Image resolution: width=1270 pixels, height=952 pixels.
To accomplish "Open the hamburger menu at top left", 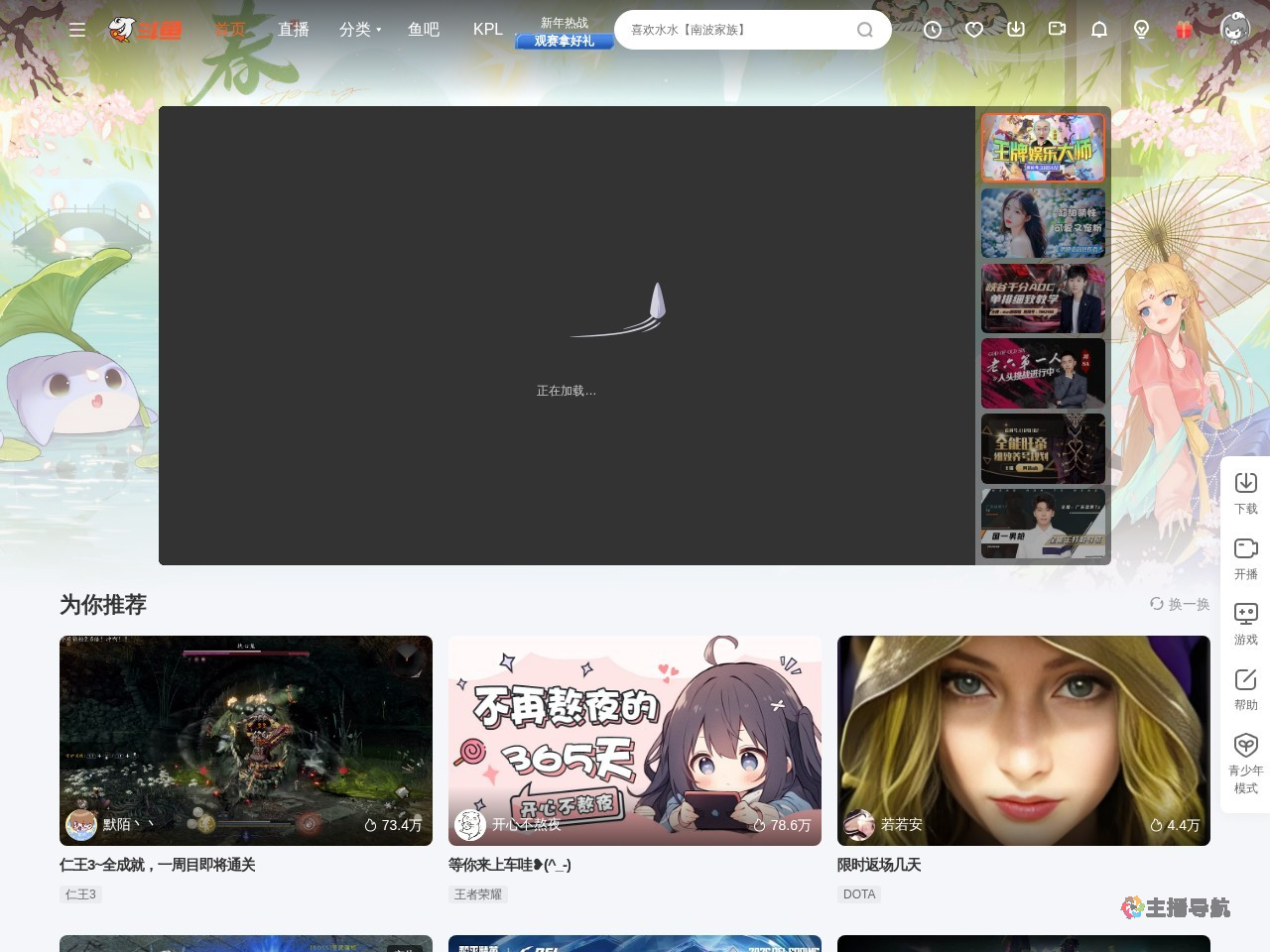I will 77,30.
